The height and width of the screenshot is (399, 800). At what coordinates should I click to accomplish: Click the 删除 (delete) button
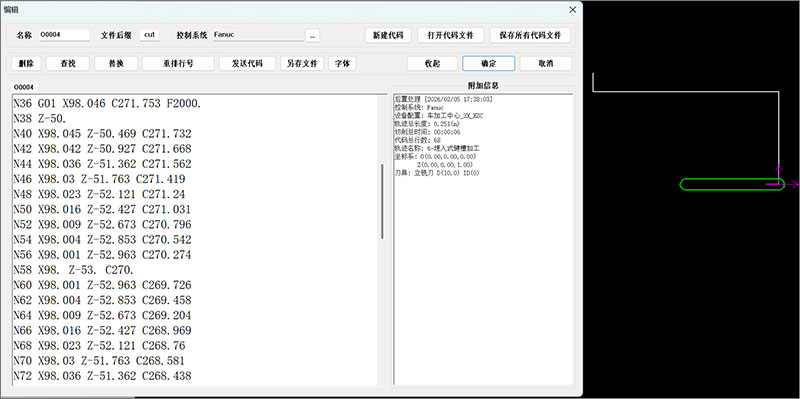pyautogui.click(x=26, y=63)
